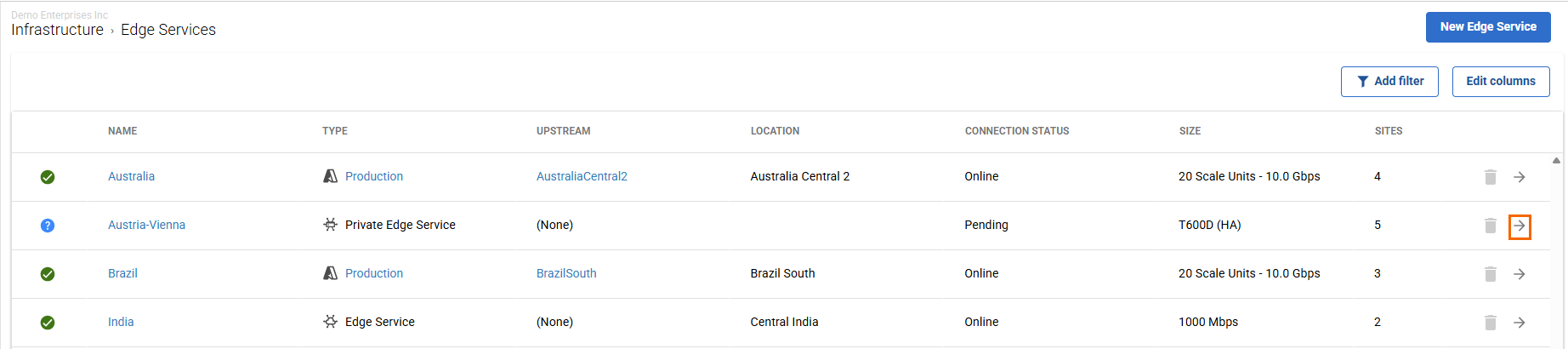Delete the Australia edge service
The width and height of the screenshot is (1568, 349).
coord(1490,177)
